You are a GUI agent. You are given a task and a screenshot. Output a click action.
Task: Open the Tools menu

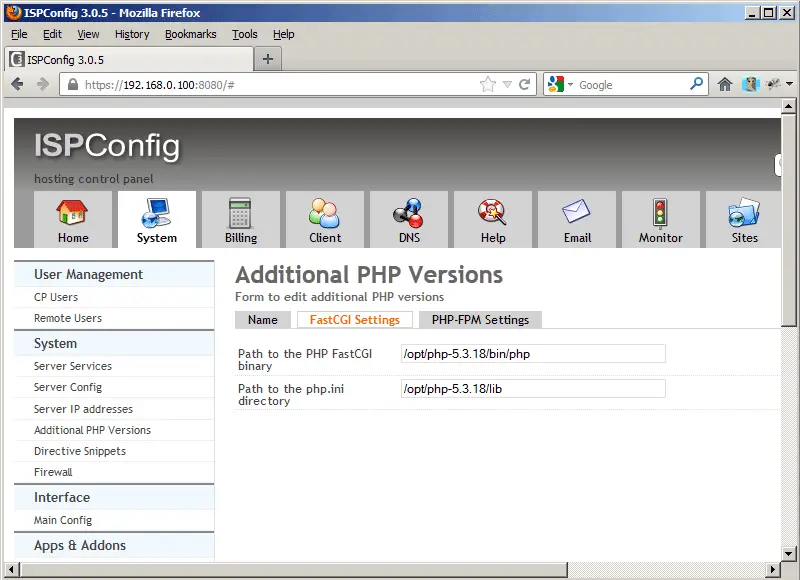click(244, 34)
